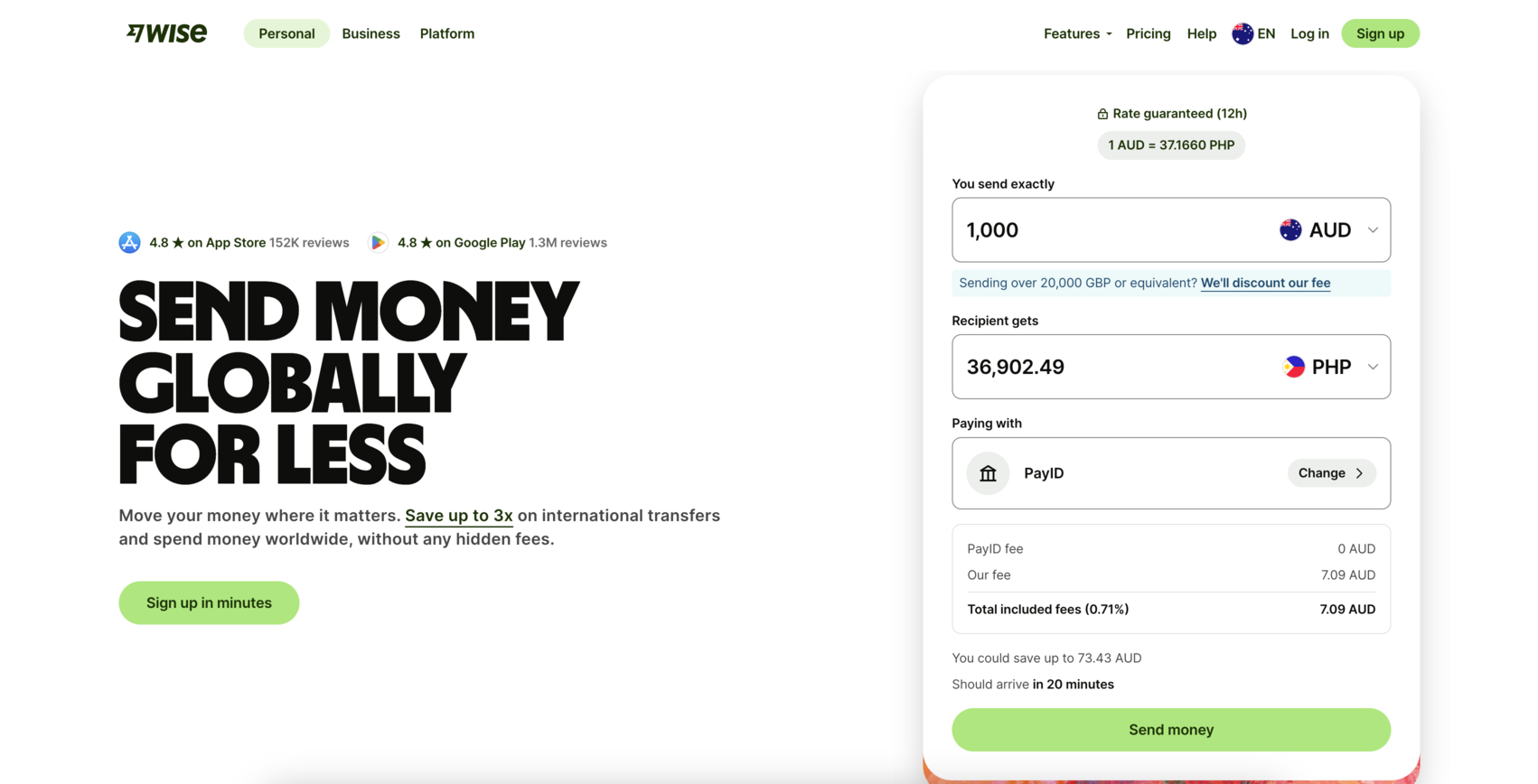Click Sign up in minutes

coord(209,602)
